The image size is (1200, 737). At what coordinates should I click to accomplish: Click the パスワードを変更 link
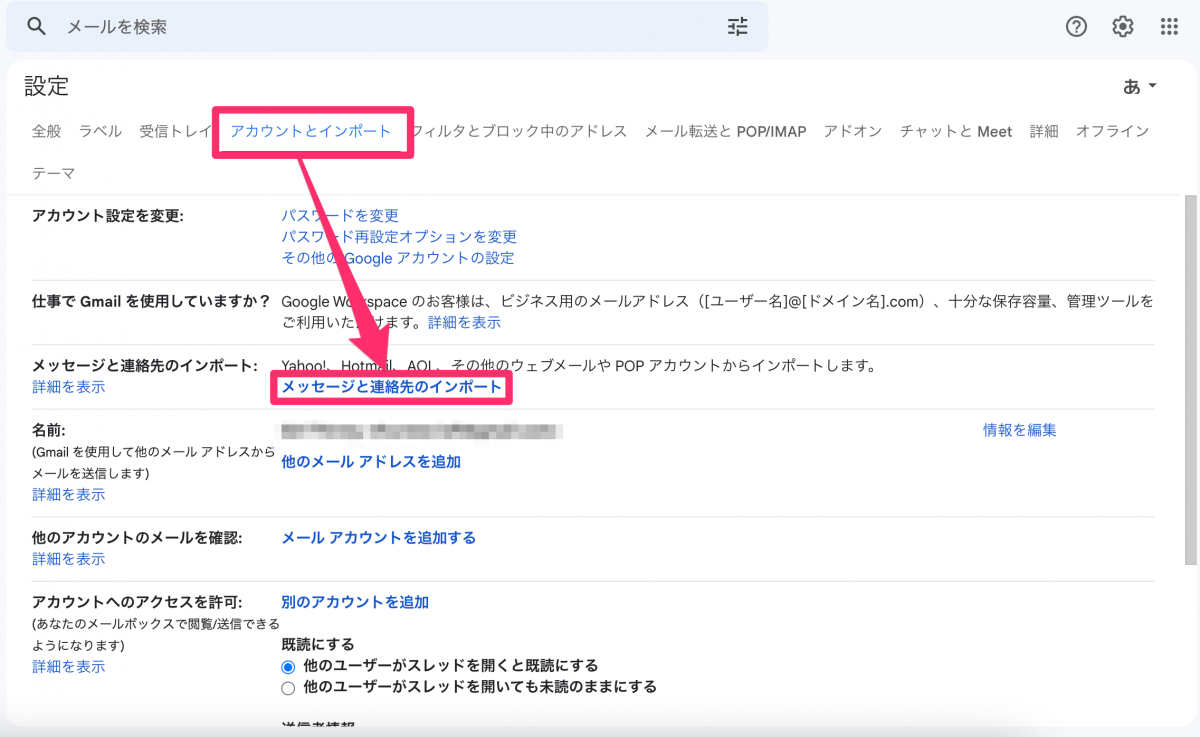pyautogui.click(x=340, y=215)
